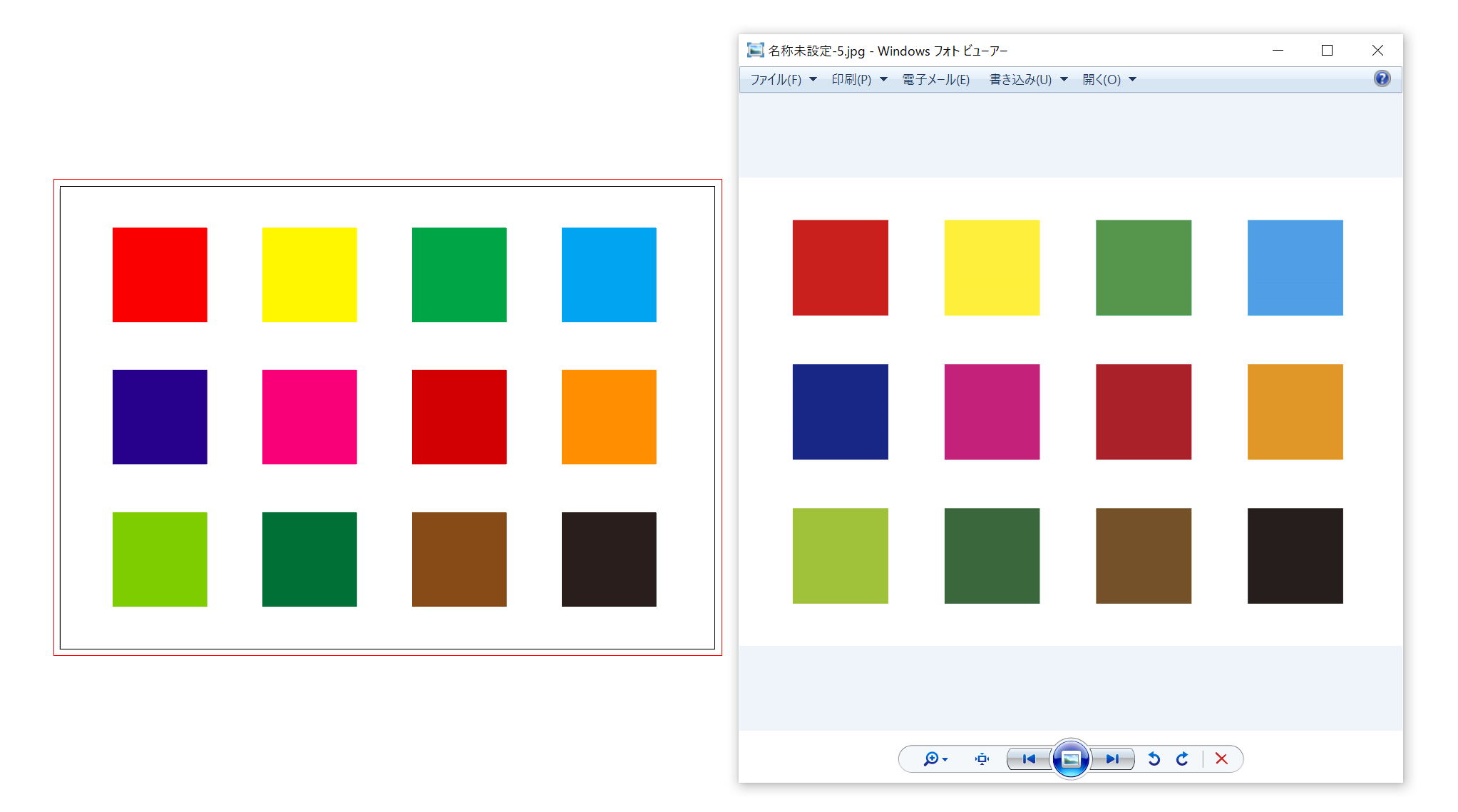The image size is (1458, 812).
Task: Rotate the image clockwise
Action: coord(1182,759)
